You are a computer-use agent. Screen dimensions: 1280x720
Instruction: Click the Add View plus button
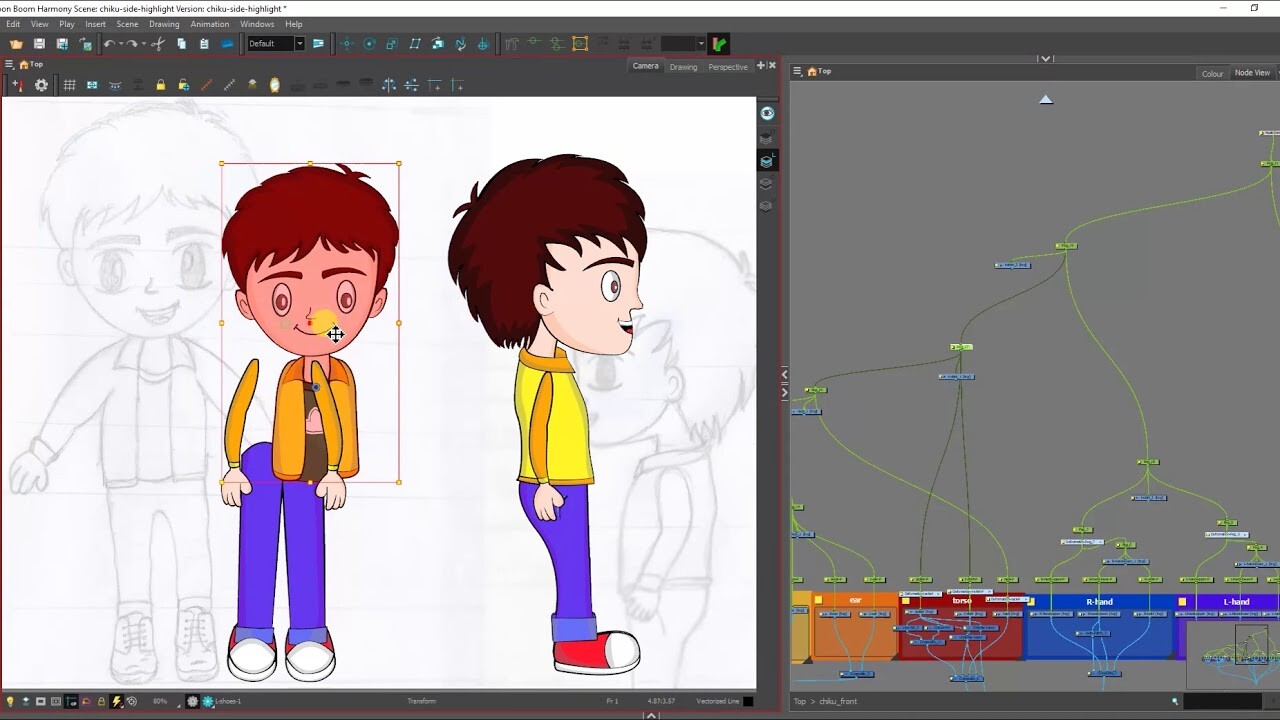click(762, 64)
